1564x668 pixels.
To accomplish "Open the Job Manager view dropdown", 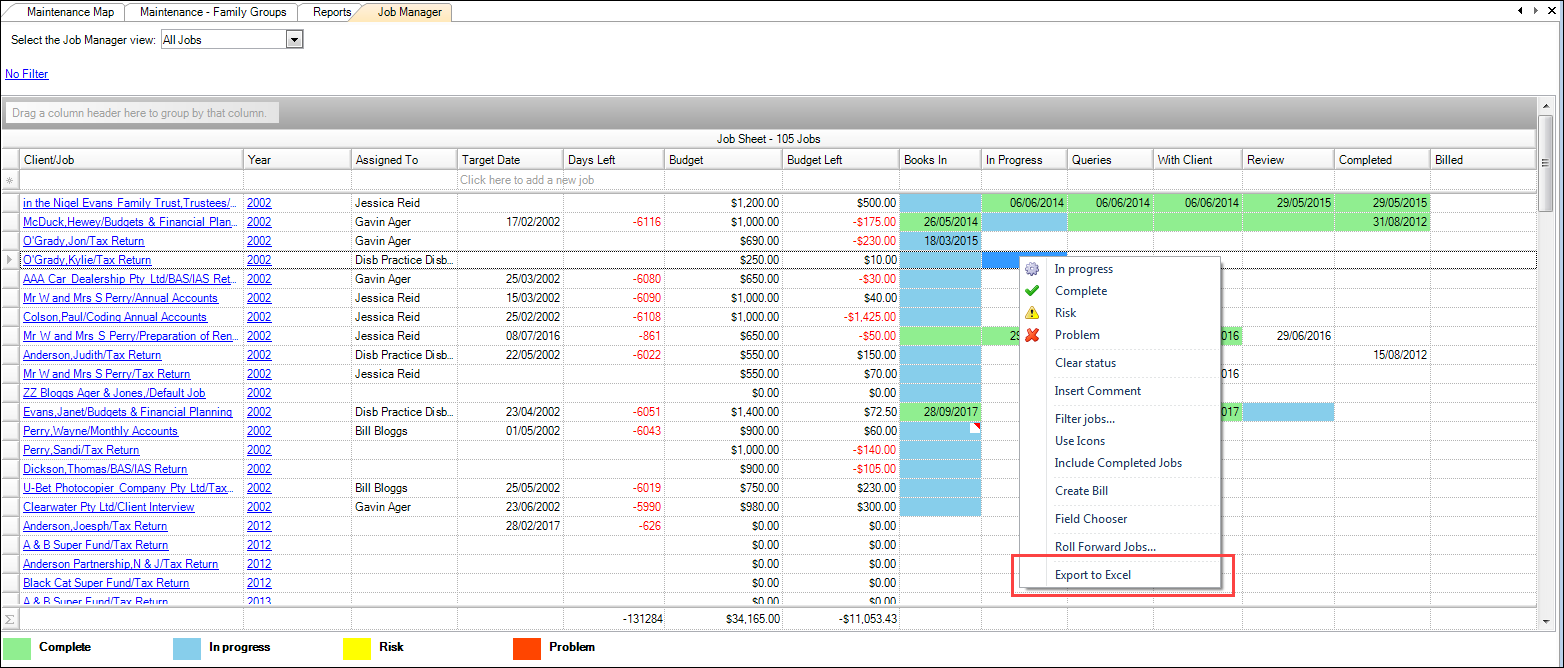I will [294, 40].
